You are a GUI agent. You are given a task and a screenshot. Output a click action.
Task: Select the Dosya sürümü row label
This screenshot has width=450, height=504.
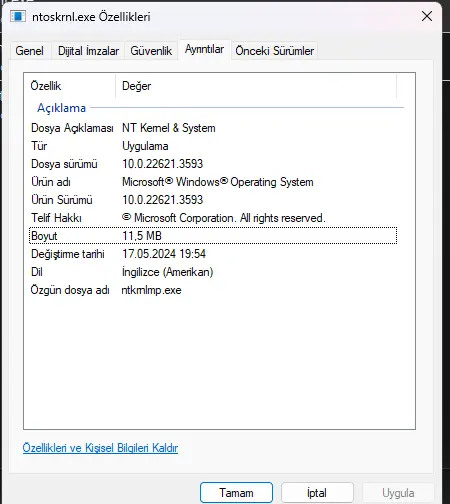(x=64, y=164)
